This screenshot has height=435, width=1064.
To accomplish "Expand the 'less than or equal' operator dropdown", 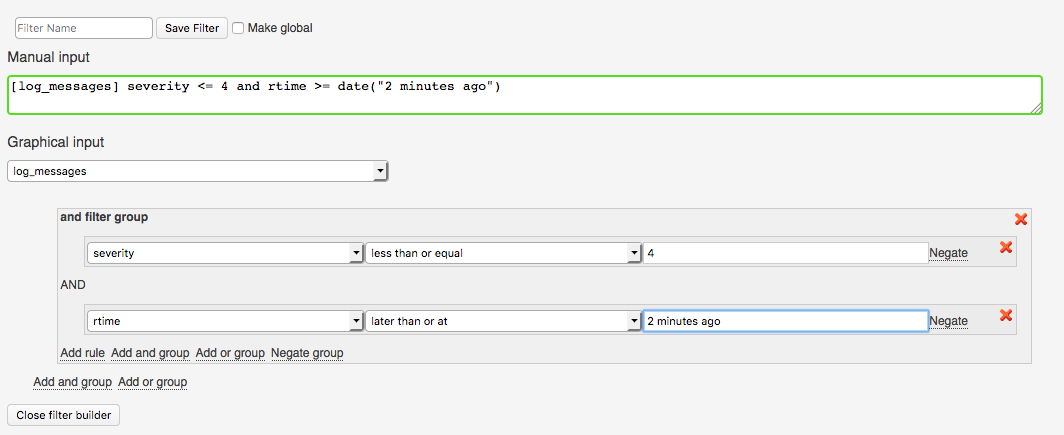I will pyautogui.click(x=503, y=253).
